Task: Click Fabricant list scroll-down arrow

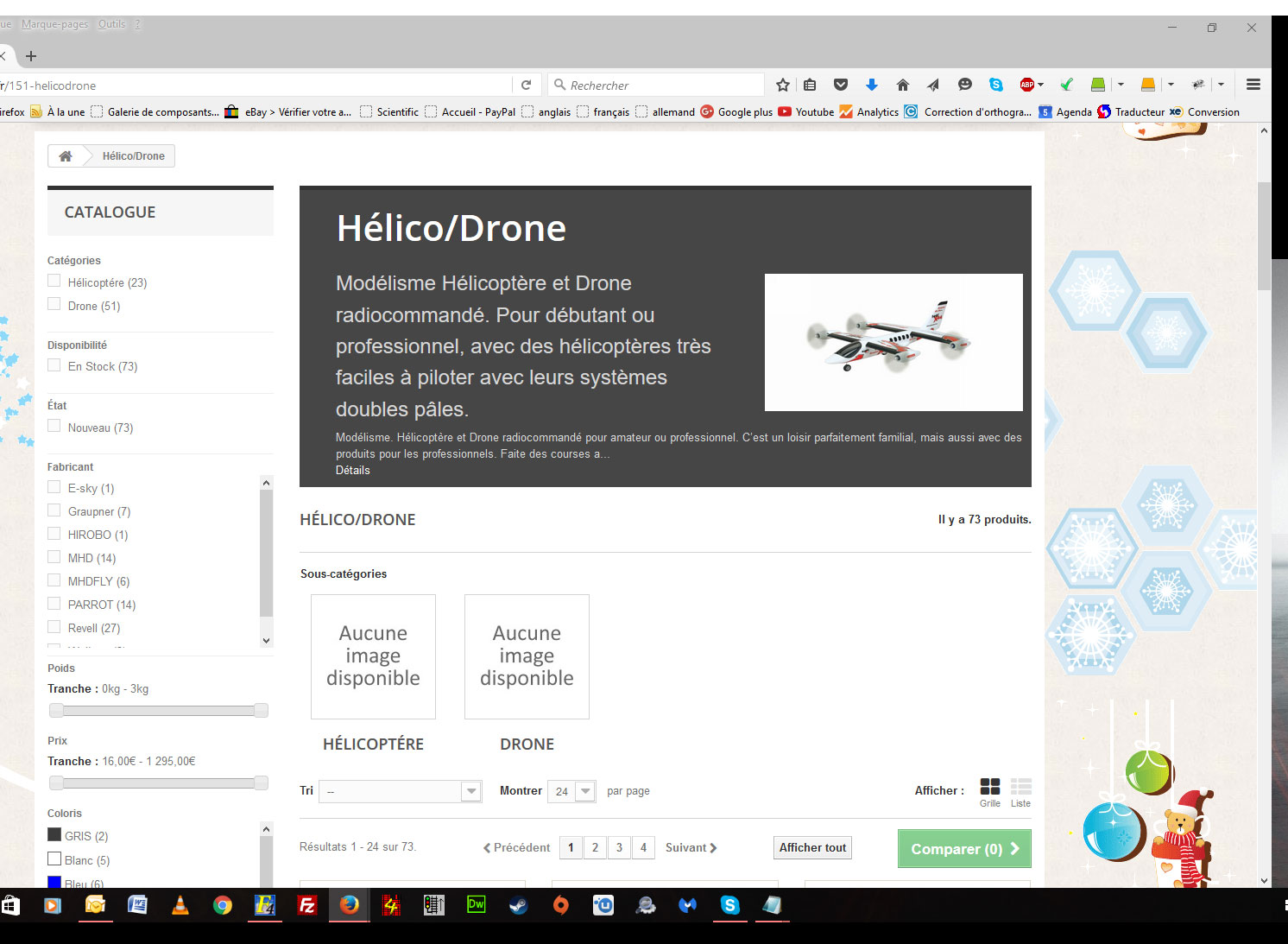Action: (x=266, y=640)
